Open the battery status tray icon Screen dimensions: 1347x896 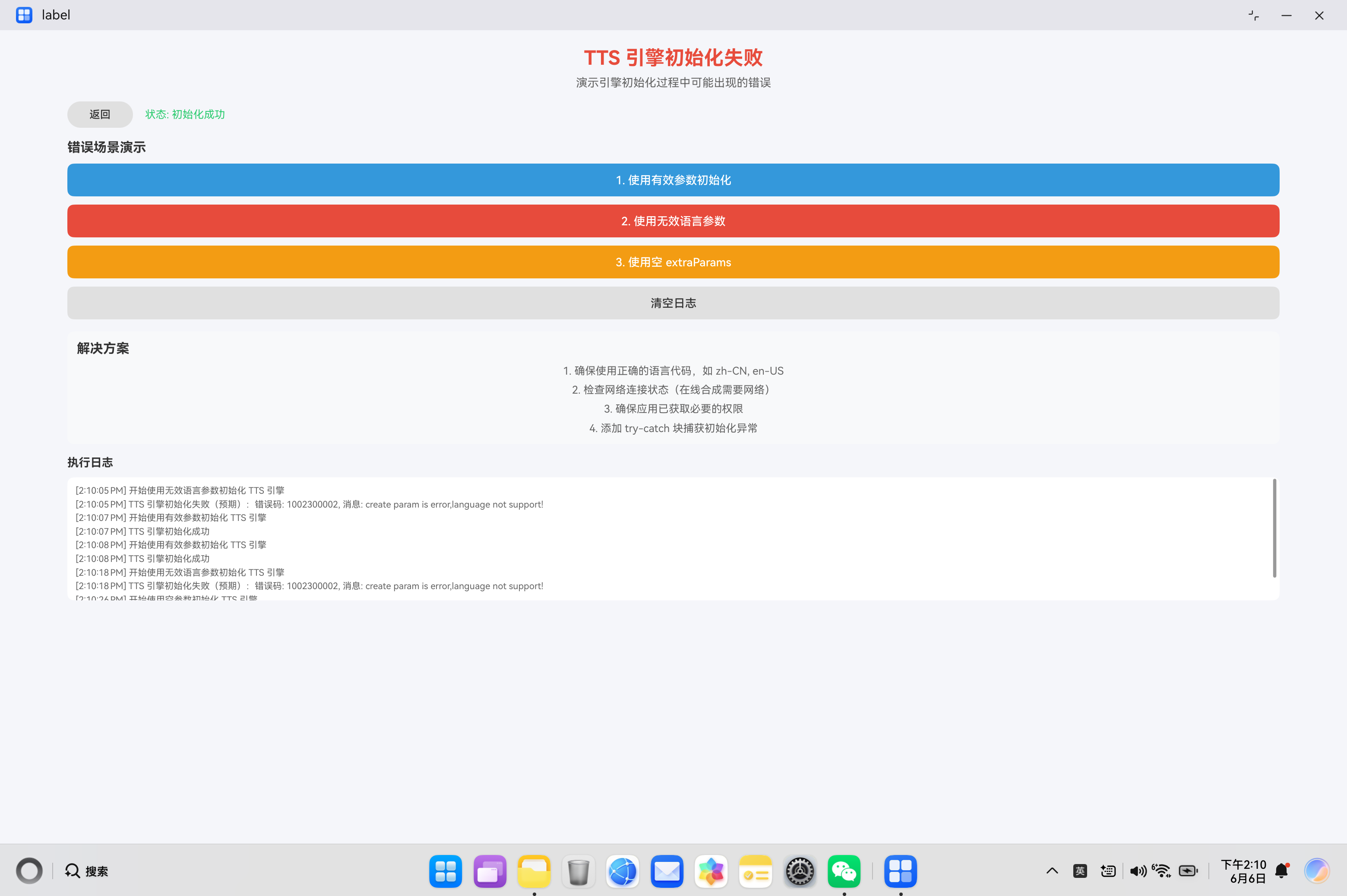coord(1188,871)
